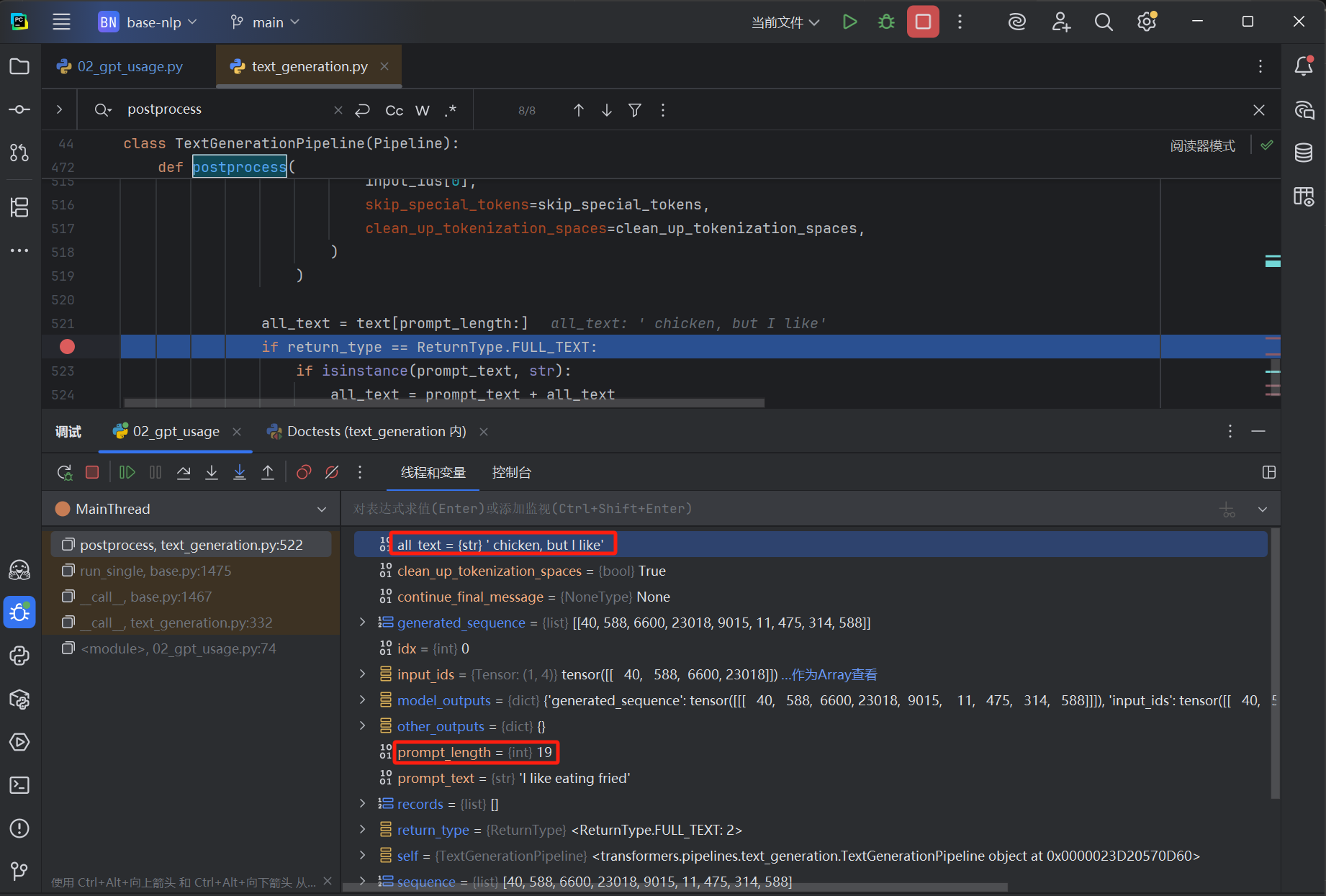Toggle the breakpoint on line 522
This screenshot has width=1326, height=896.
67,347
